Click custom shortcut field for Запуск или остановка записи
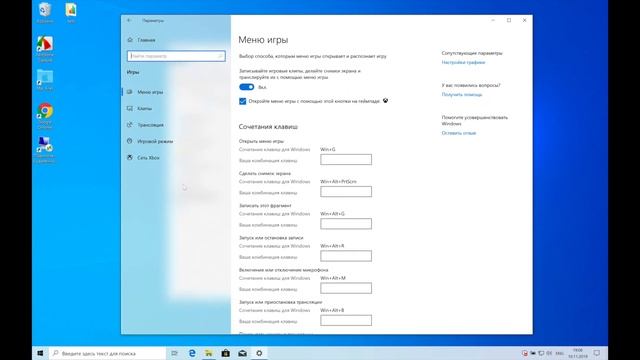Viewport: 640px width, 360px height. 346,256
